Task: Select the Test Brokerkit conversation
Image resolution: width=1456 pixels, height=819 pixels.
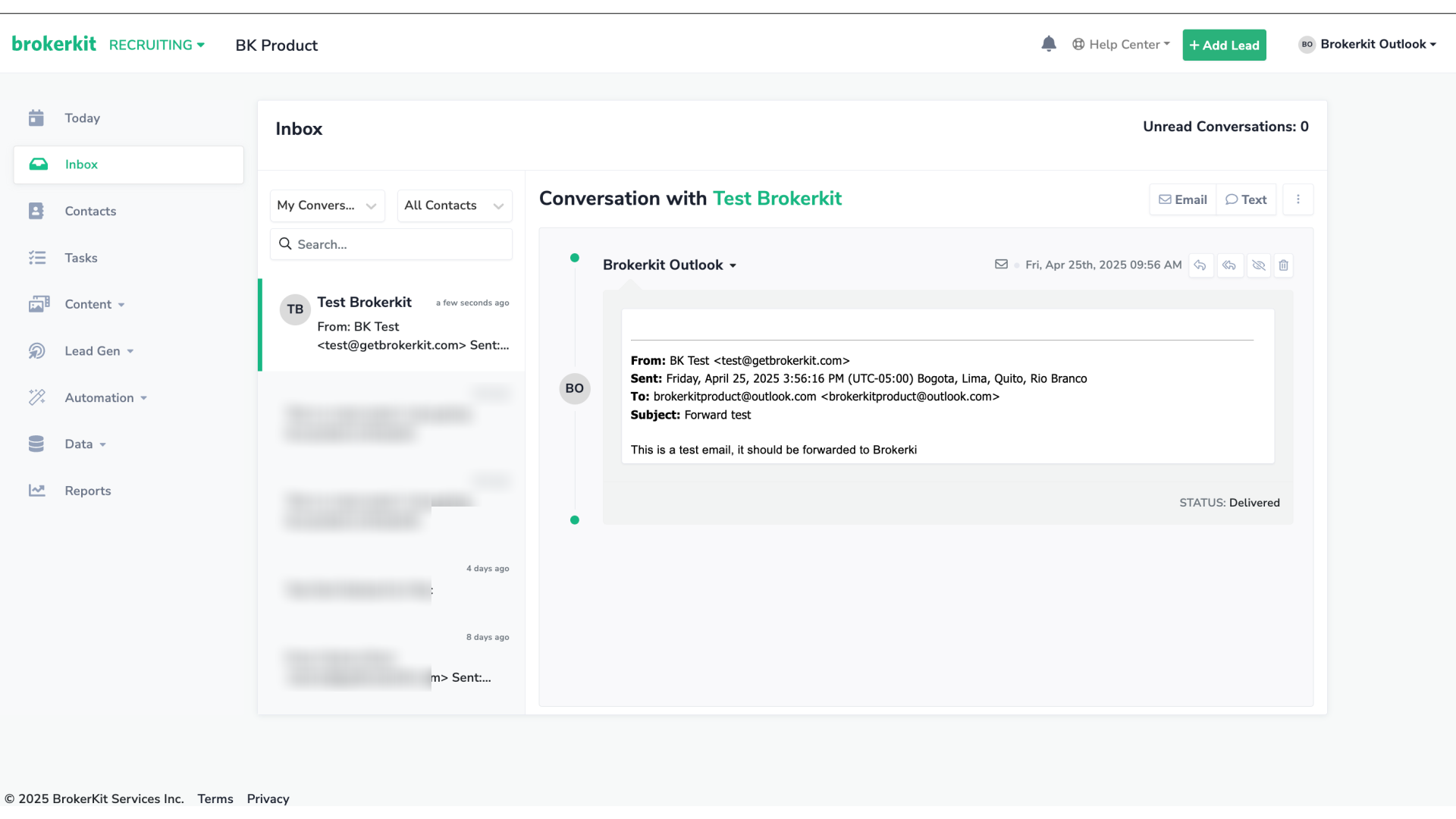Action: [x=392, y=325]
